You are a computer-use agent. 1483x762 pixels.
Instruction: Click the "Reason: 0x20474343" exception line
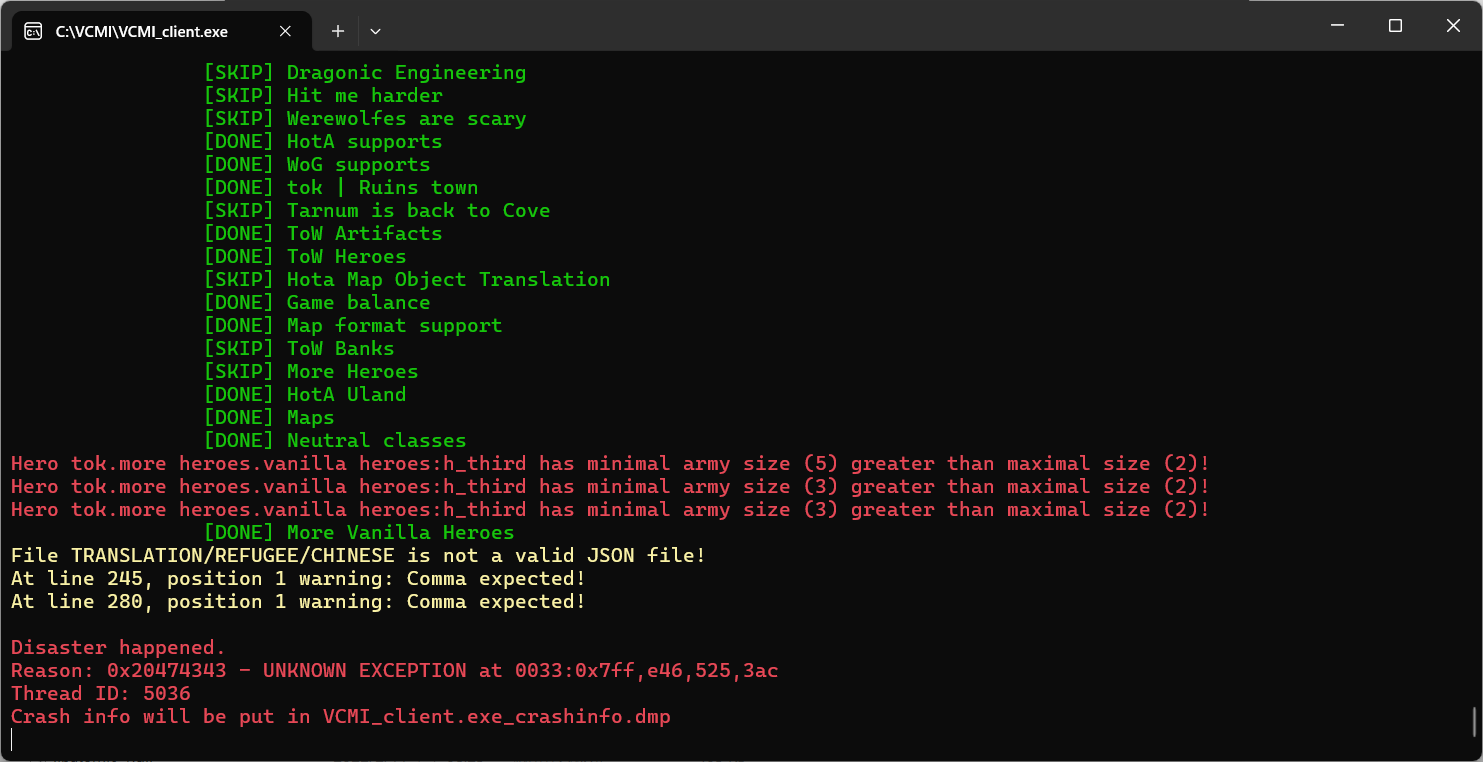pyautogui.click(x=395, y=671)
